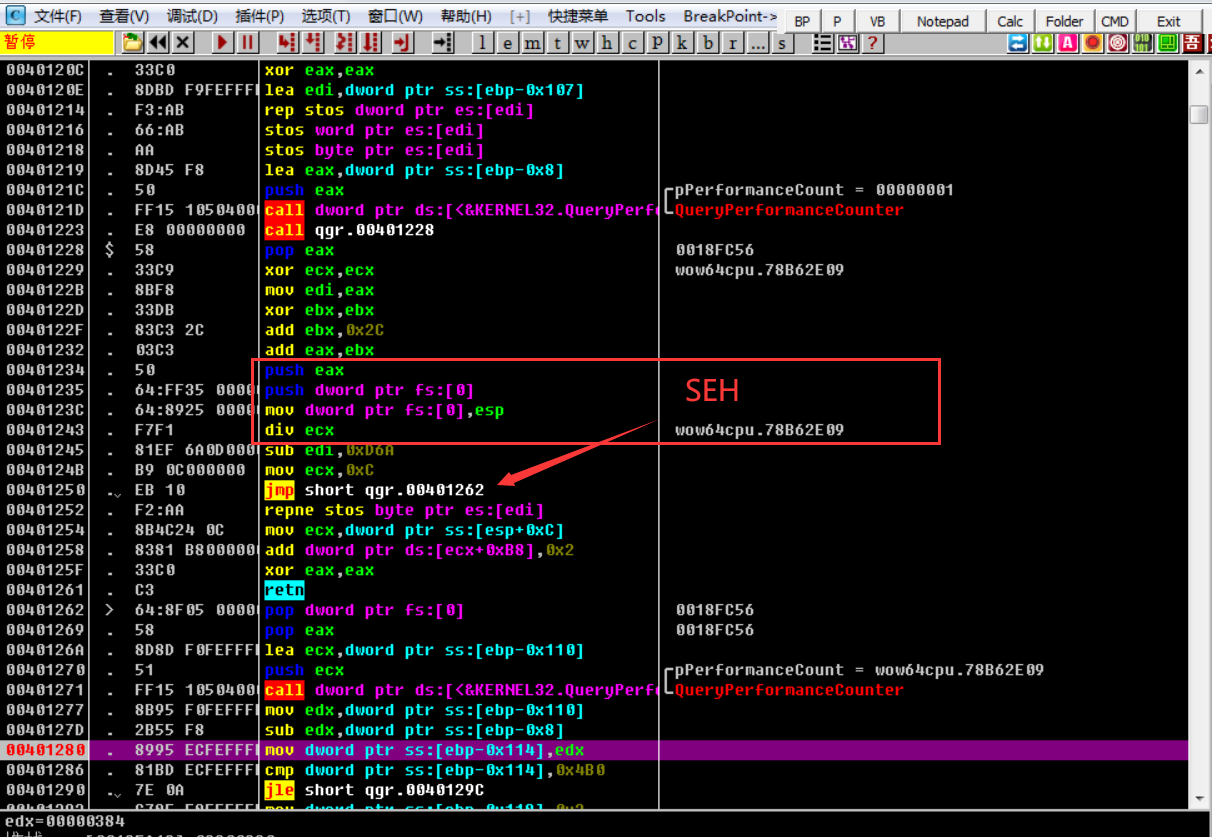Screen dimensions: 1212x837
Task: Click the Trace Over toolbar icon
Action: (371, 42)
